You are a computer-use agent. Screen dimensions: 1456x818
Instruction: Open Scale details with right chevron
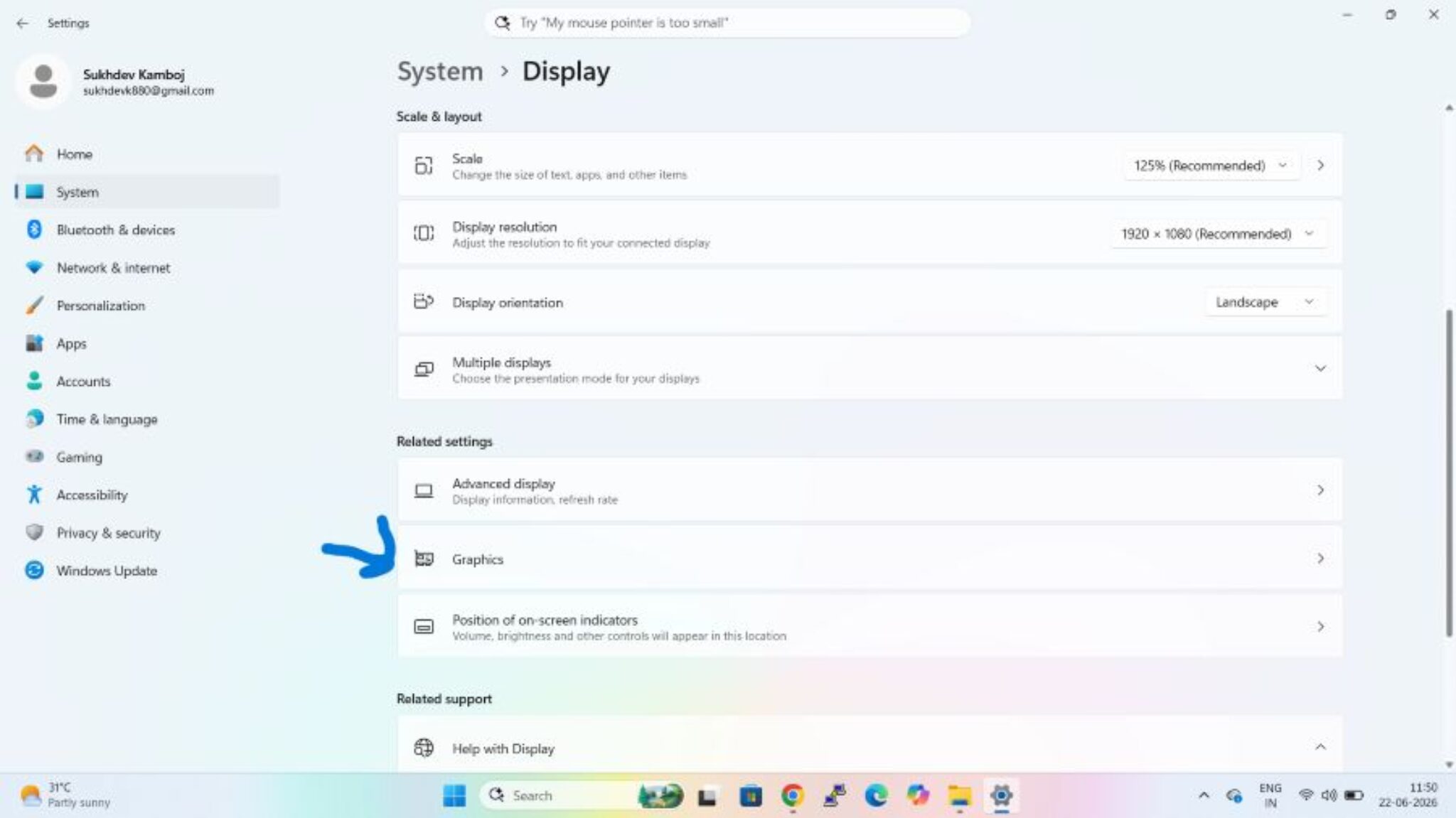tap(1320, 166)
